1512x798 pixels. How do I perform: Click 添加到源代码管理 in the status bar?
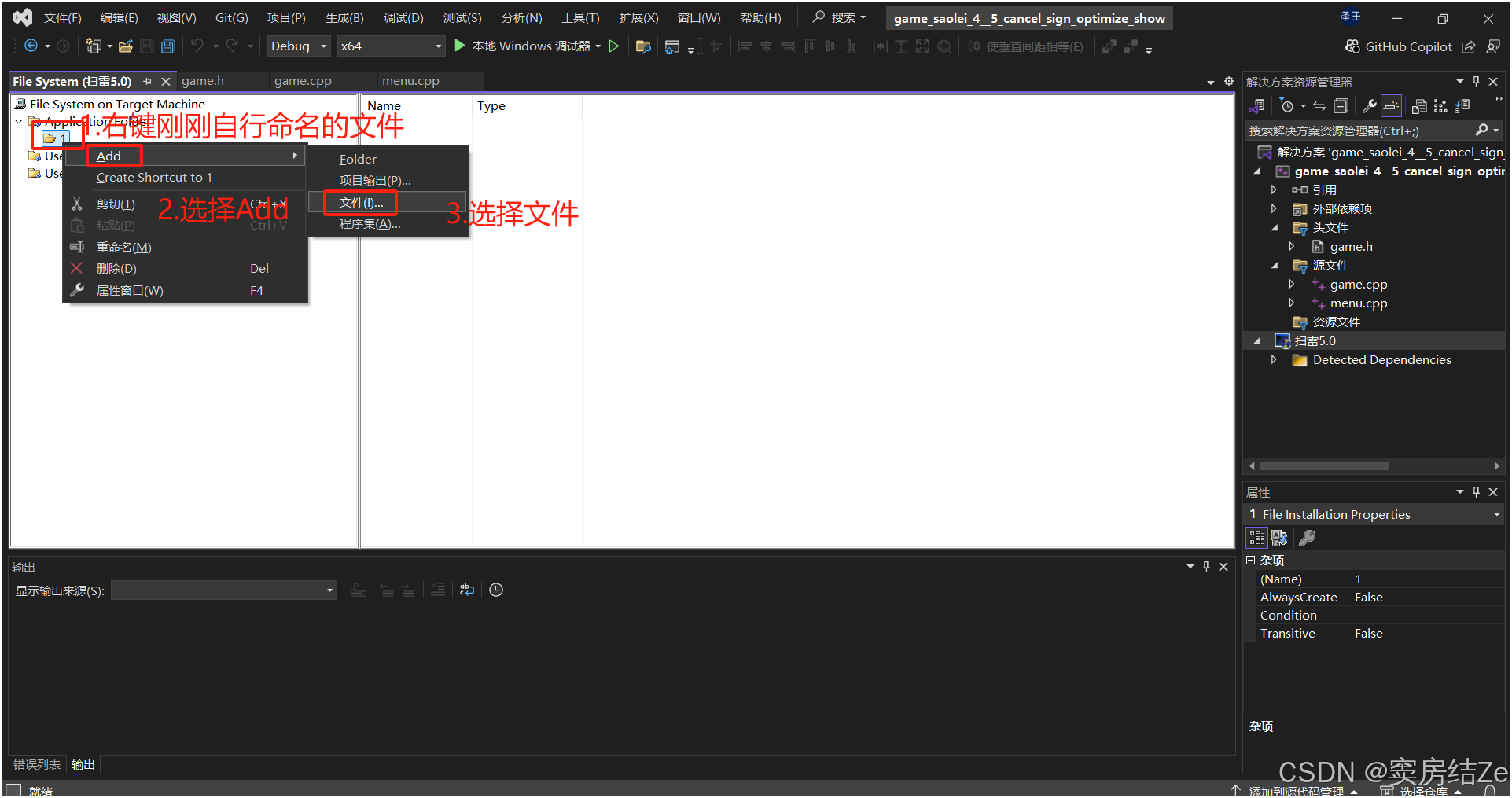1297,790
